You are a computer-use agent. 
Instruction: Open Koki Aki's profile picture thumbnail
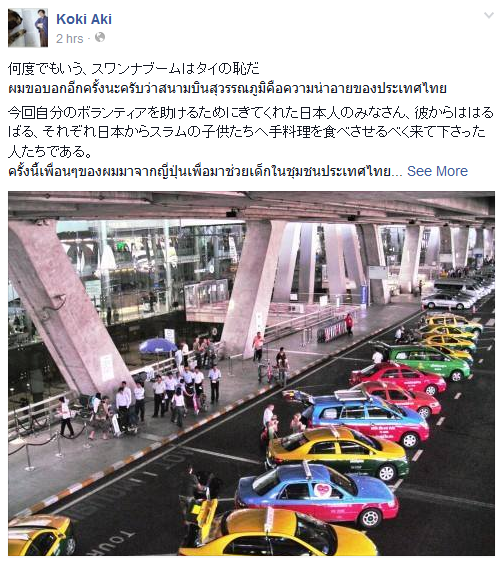point(28,28)
